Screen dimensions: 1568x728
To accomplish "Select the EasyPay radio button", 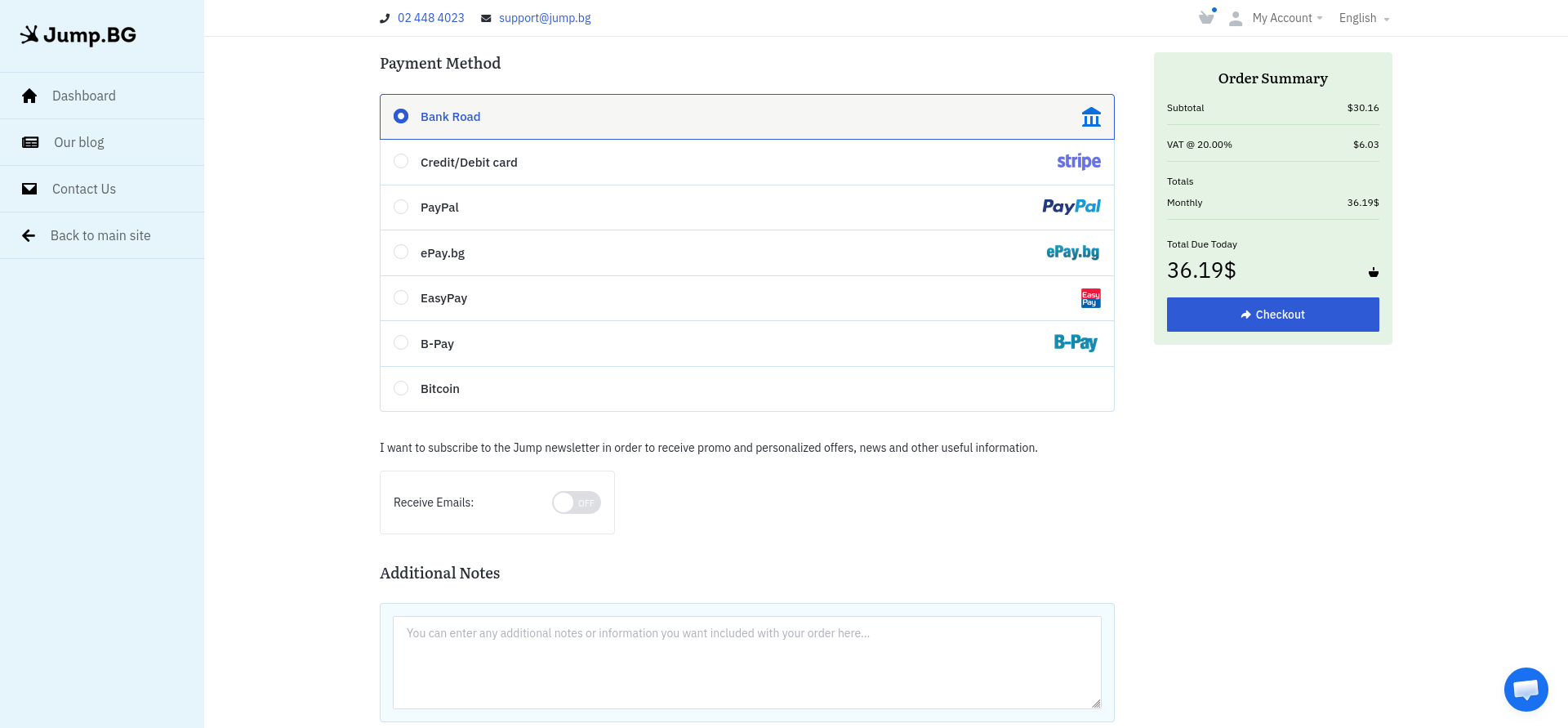I will click(401, 297).
